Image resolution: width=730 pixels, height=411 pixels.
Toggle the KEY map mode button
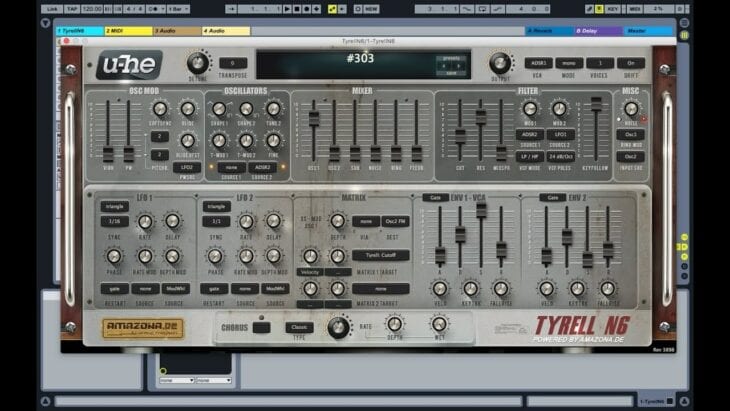[613, 9]
